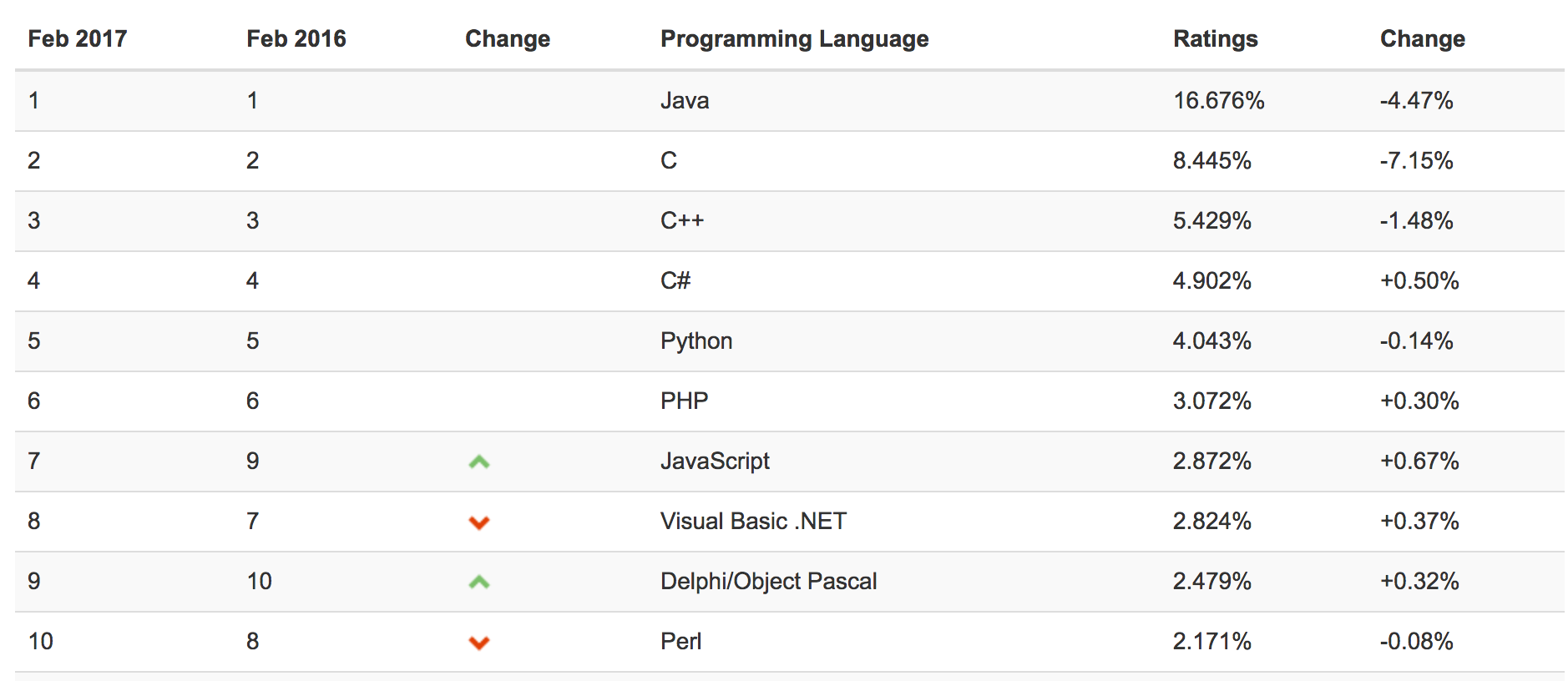The width and height of the screenshot is (1568, 681).
Task: Select the Java language name
Action: 684,100
